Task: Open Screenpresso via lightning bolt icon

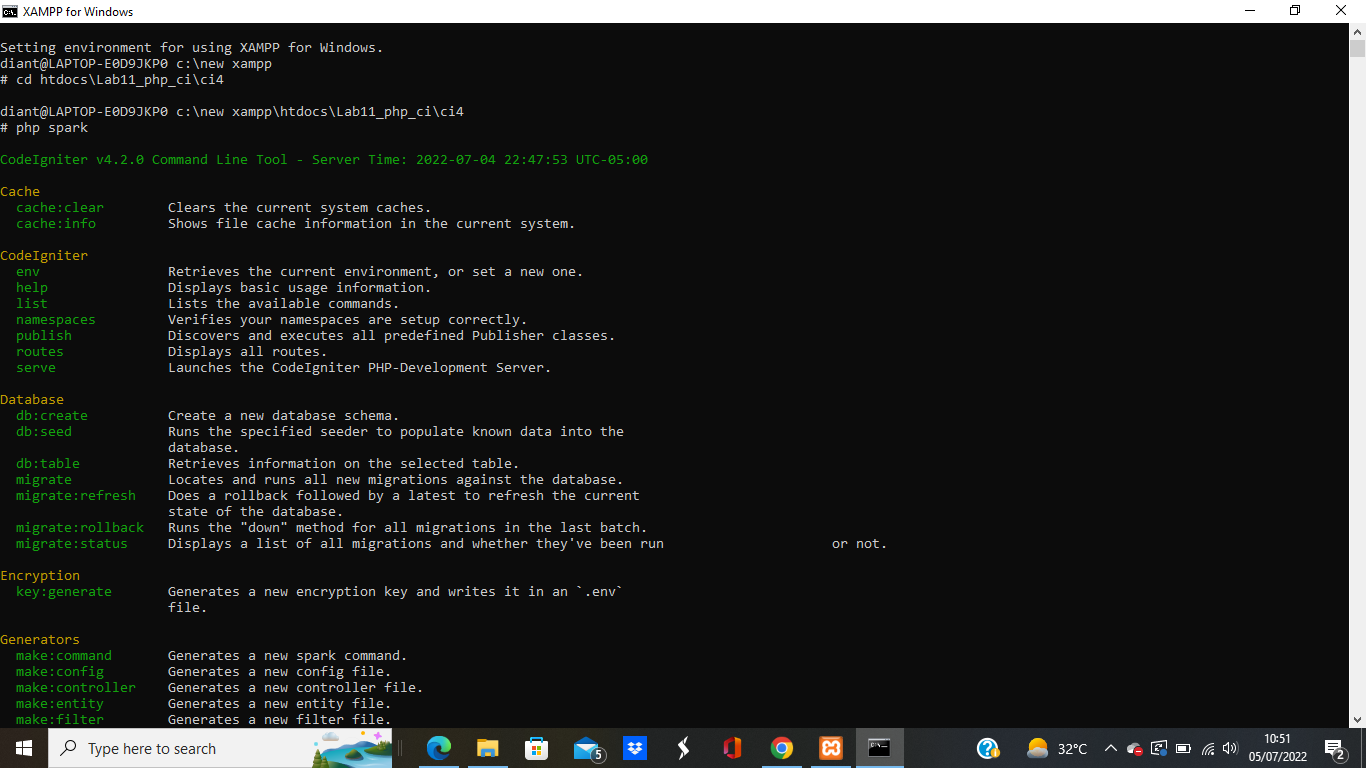Action: [x=682, y=748]
